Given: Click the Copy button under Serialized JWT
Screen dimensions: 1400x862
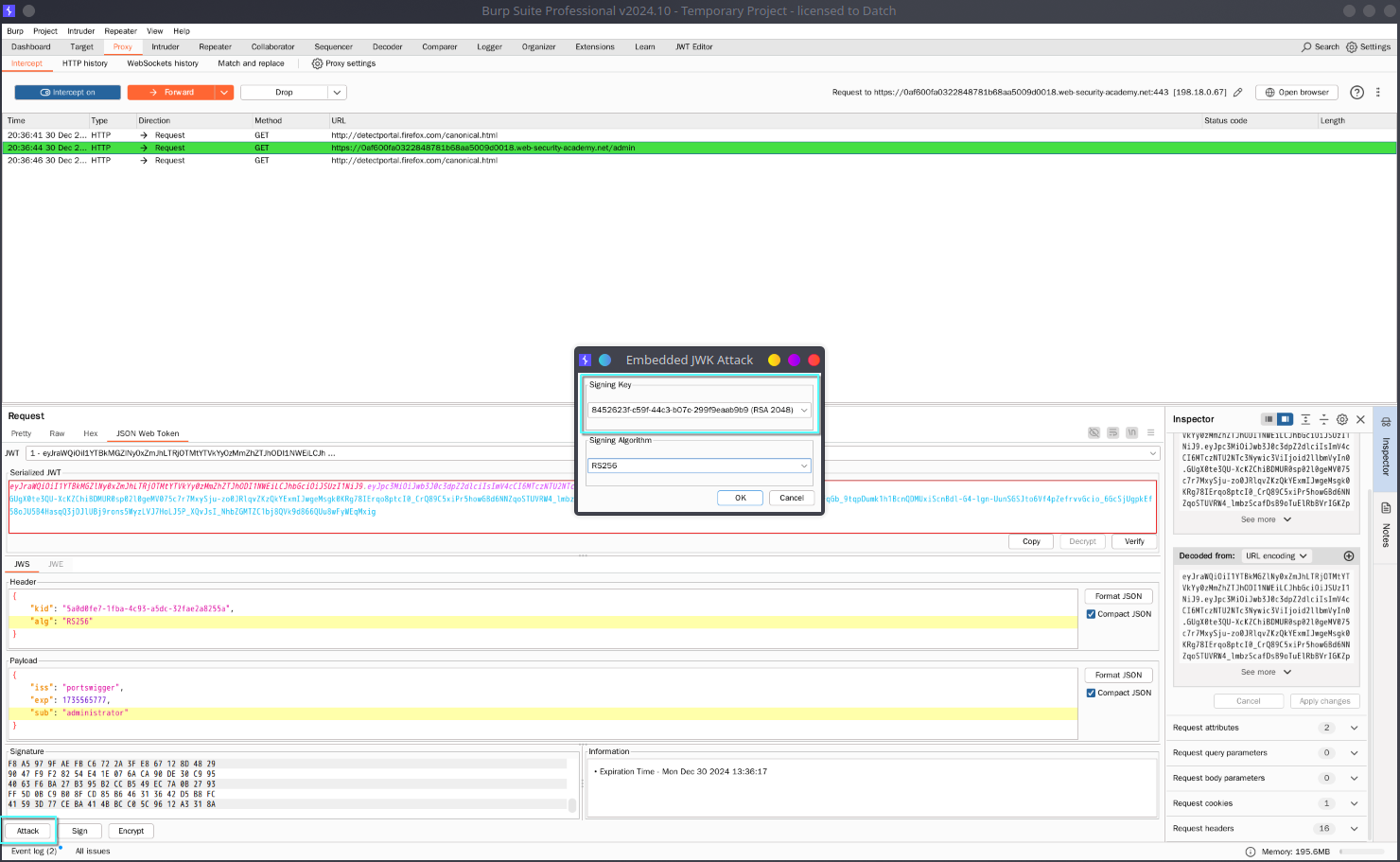Looking at the screenshot, I should point(1031,541).
